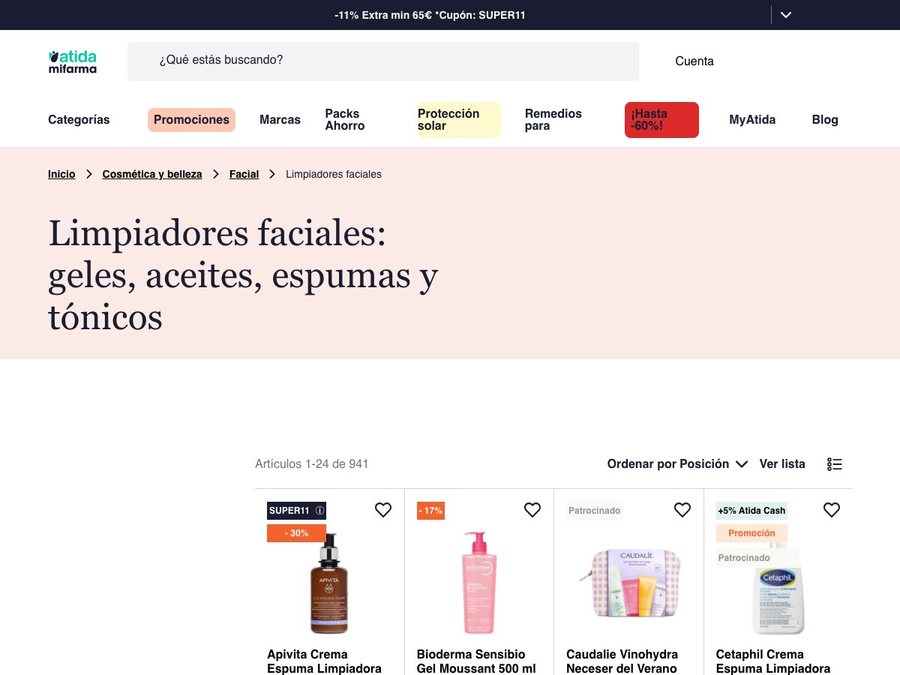Open Cetaphil Crema Espuma Limpiadora title

tap(773, 661)
